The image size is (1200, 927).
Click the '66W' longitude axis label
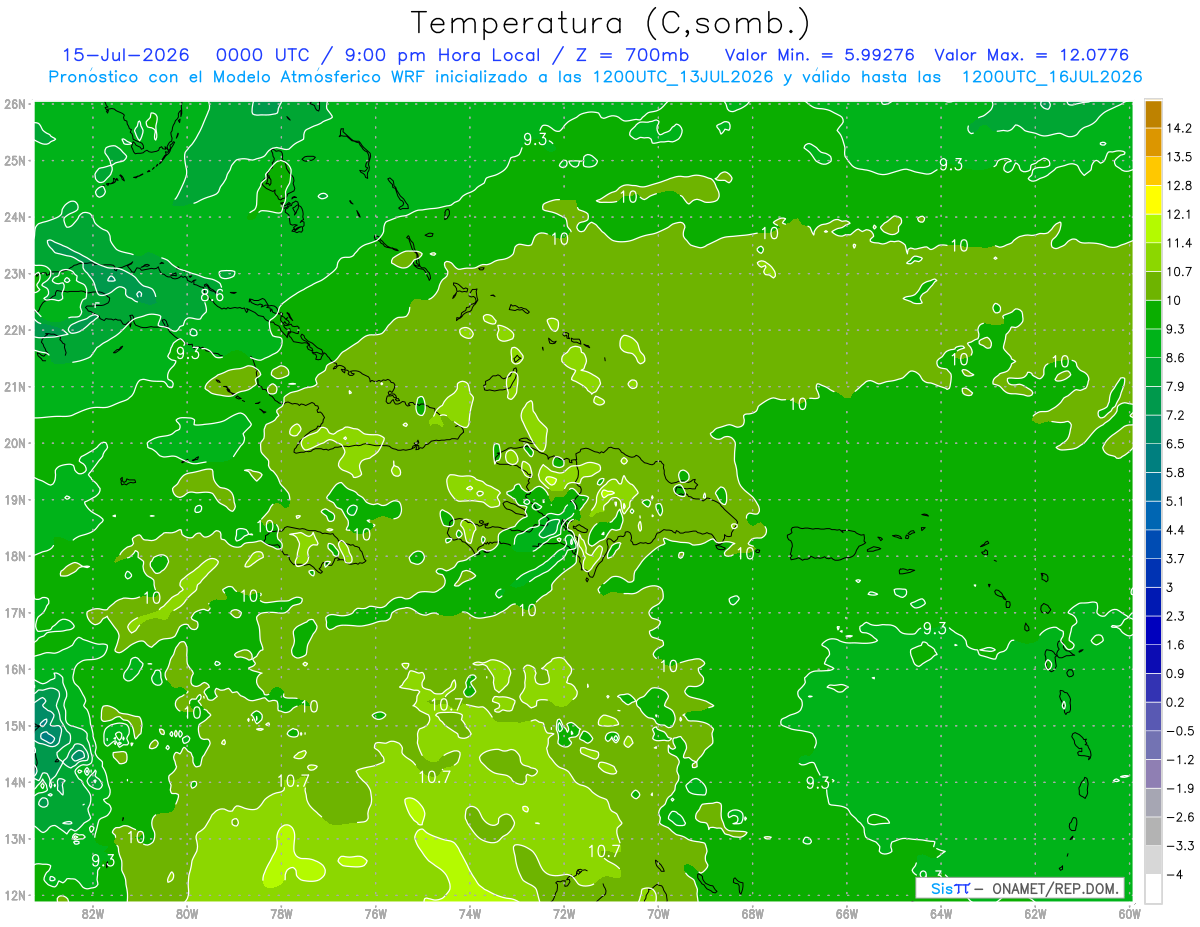pyautogui.click(x=847, y=912)
